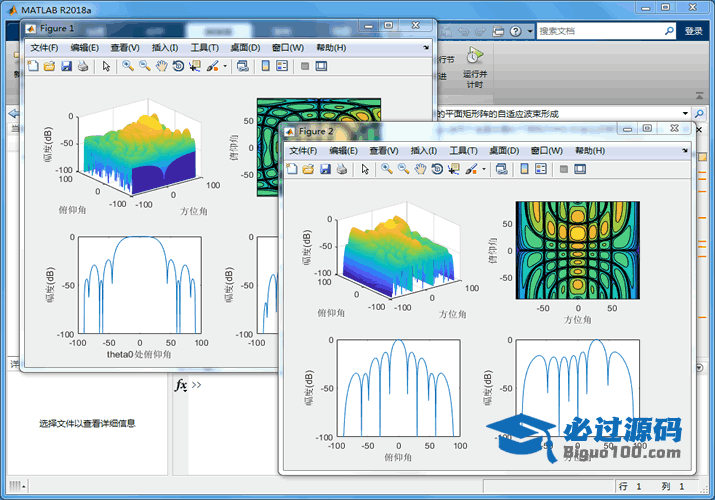715x500 pixels.
Task: Click the Print icon in Figure 1 toolbar
Action: click(83, 66)
